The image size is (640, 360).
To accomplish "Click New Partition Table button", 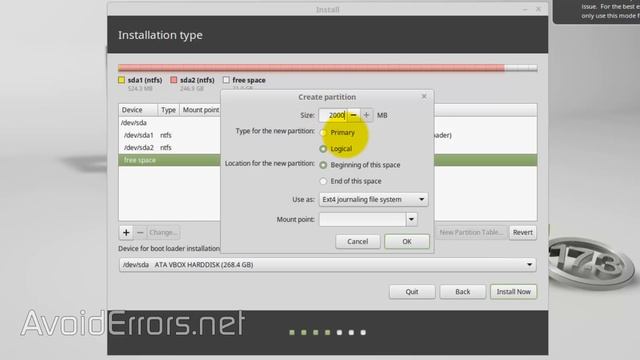I will 471,232.
